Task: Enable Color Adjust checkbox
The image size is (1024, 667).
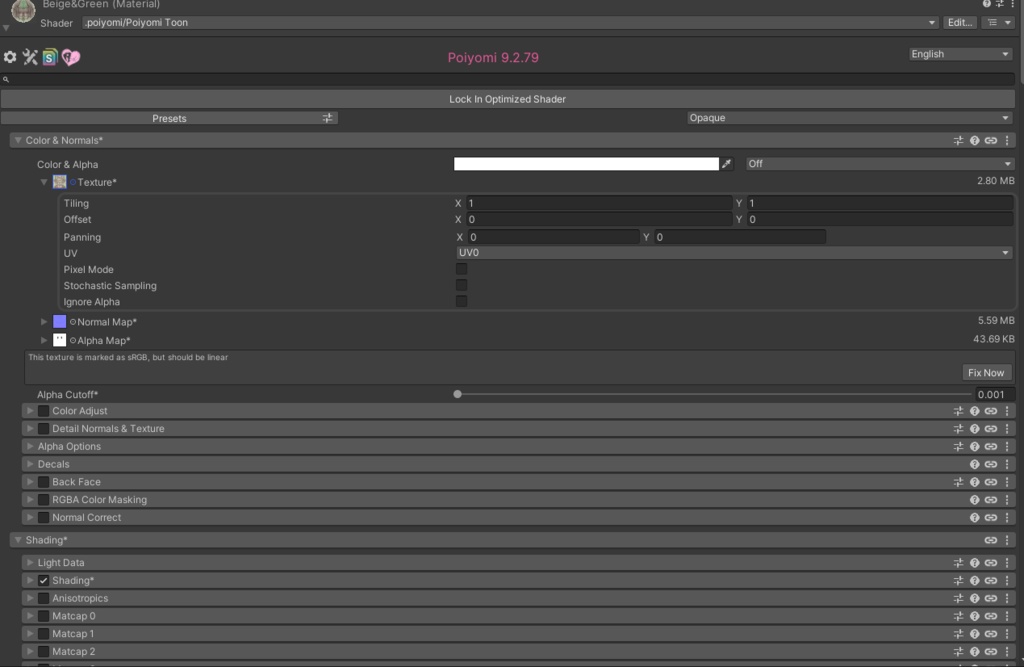Action: 43,411
